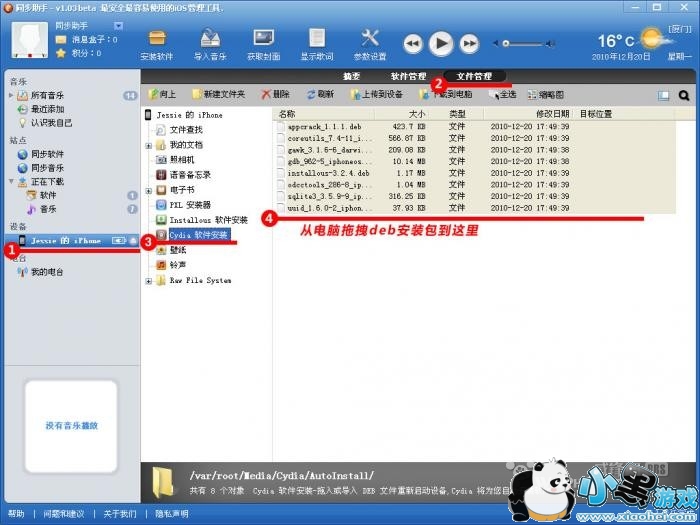Image resolution: width=700 pixels, height=525 pixels.
Task: Click the 删除 delete button
Action: 276,95
